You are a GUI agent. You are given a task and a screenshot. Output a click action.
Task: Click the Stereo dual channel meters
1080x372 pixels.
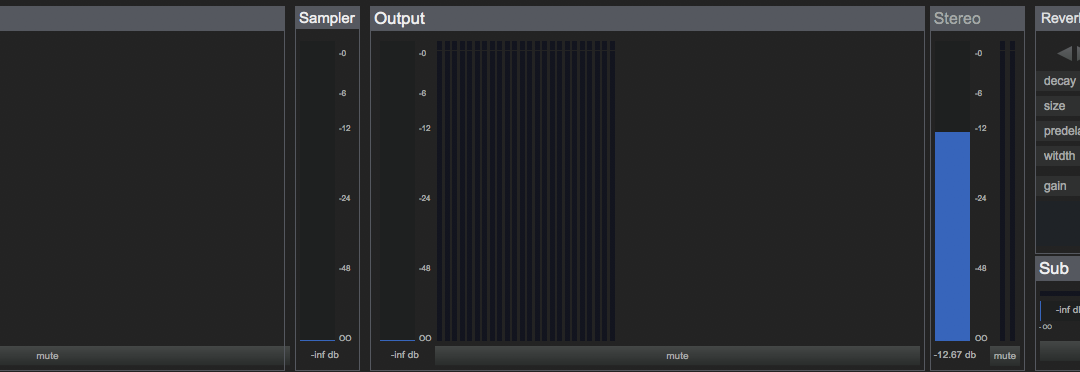click(x=1008, y=192)
